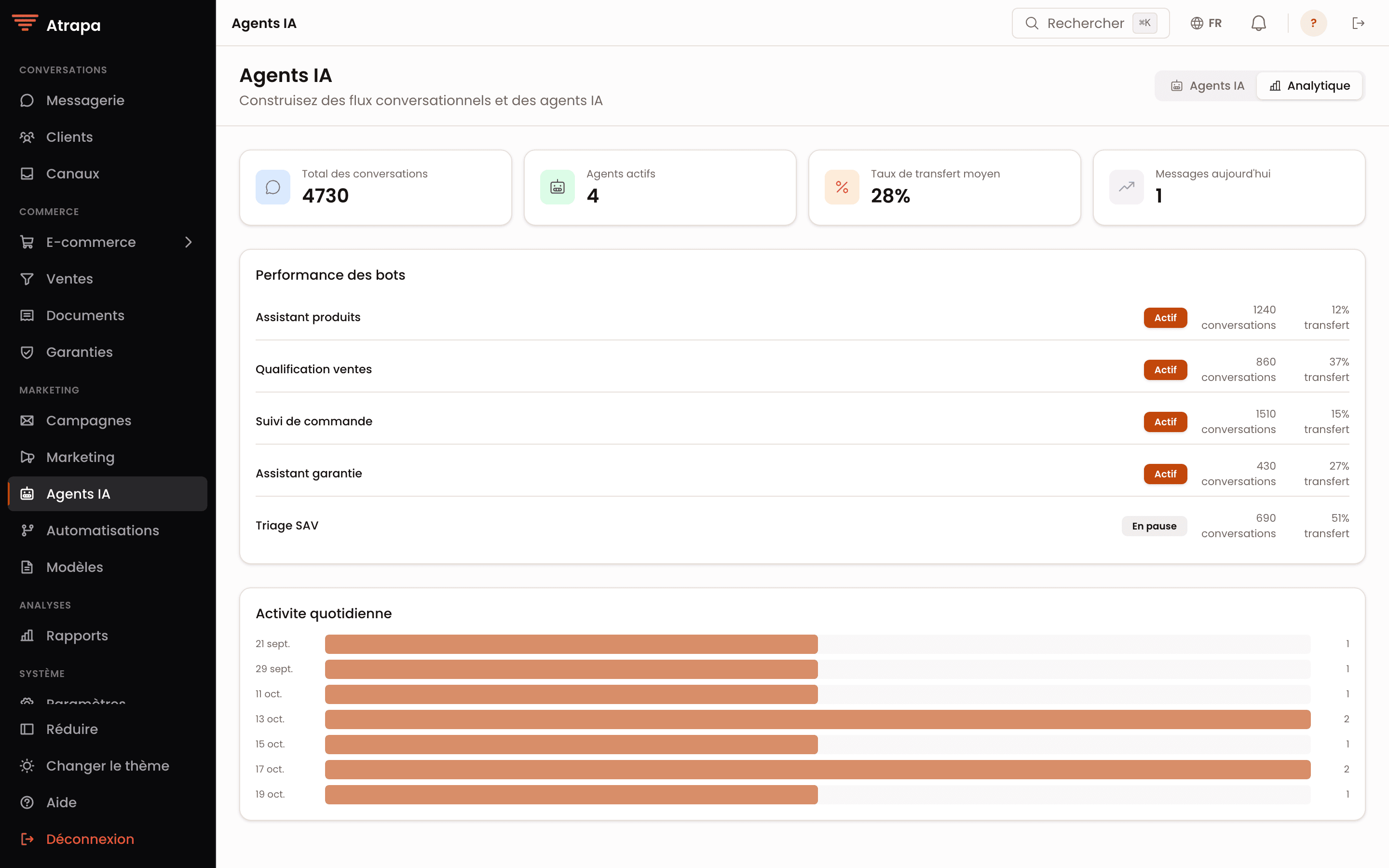This screenshot has width=1389, height=868.
Task: Click the question mark avatar
Action: click(x=1313, y=23)
